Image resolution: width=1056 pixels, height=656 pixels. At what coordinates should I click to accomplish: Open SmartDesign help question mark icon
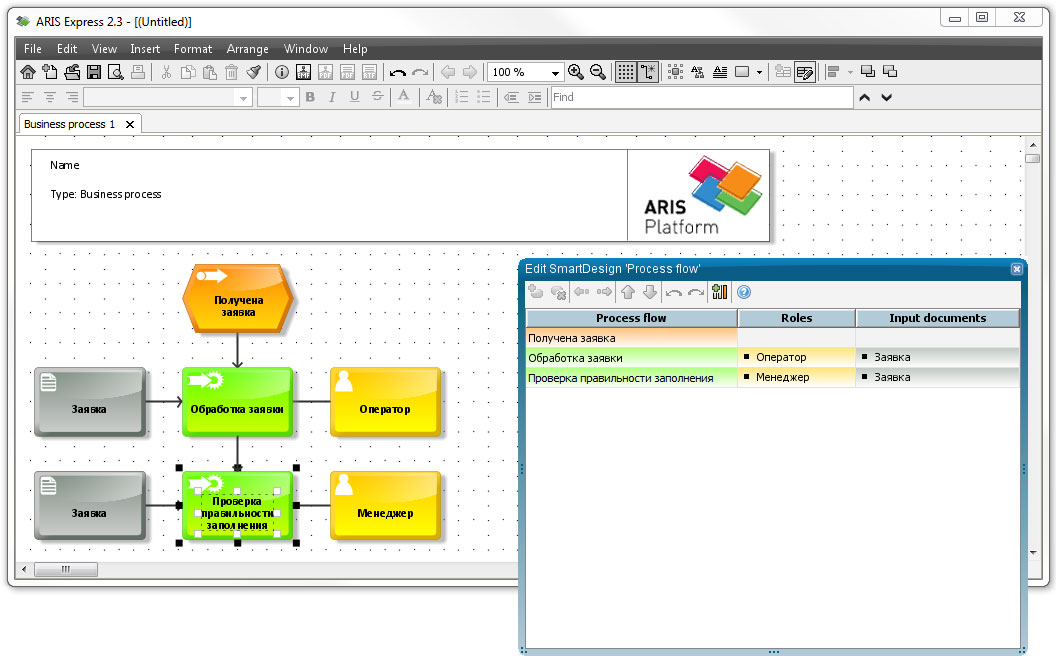[744, 293]
